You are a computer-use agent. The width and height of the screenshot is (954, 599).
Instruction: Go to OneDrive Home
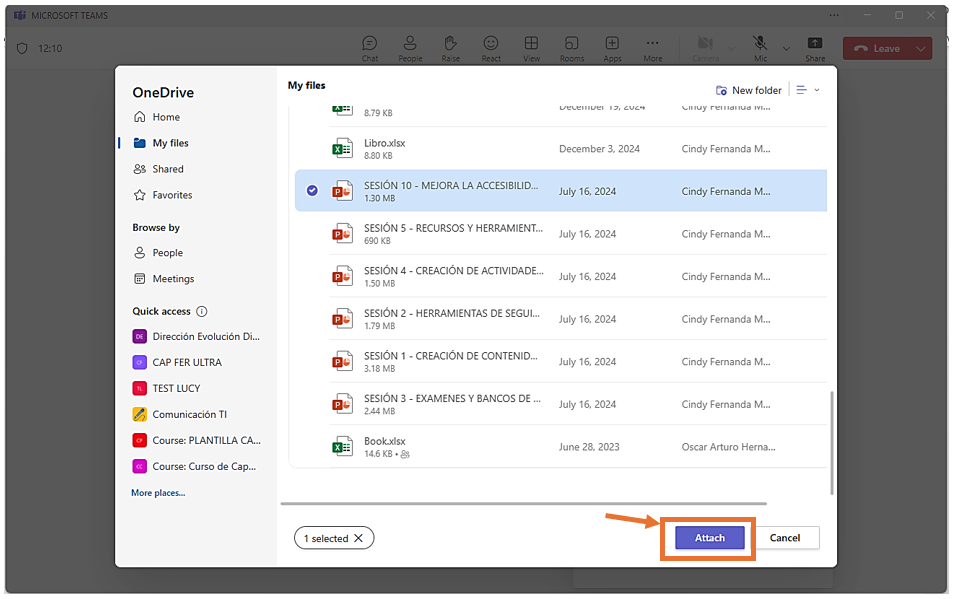(x=166, y=117)
